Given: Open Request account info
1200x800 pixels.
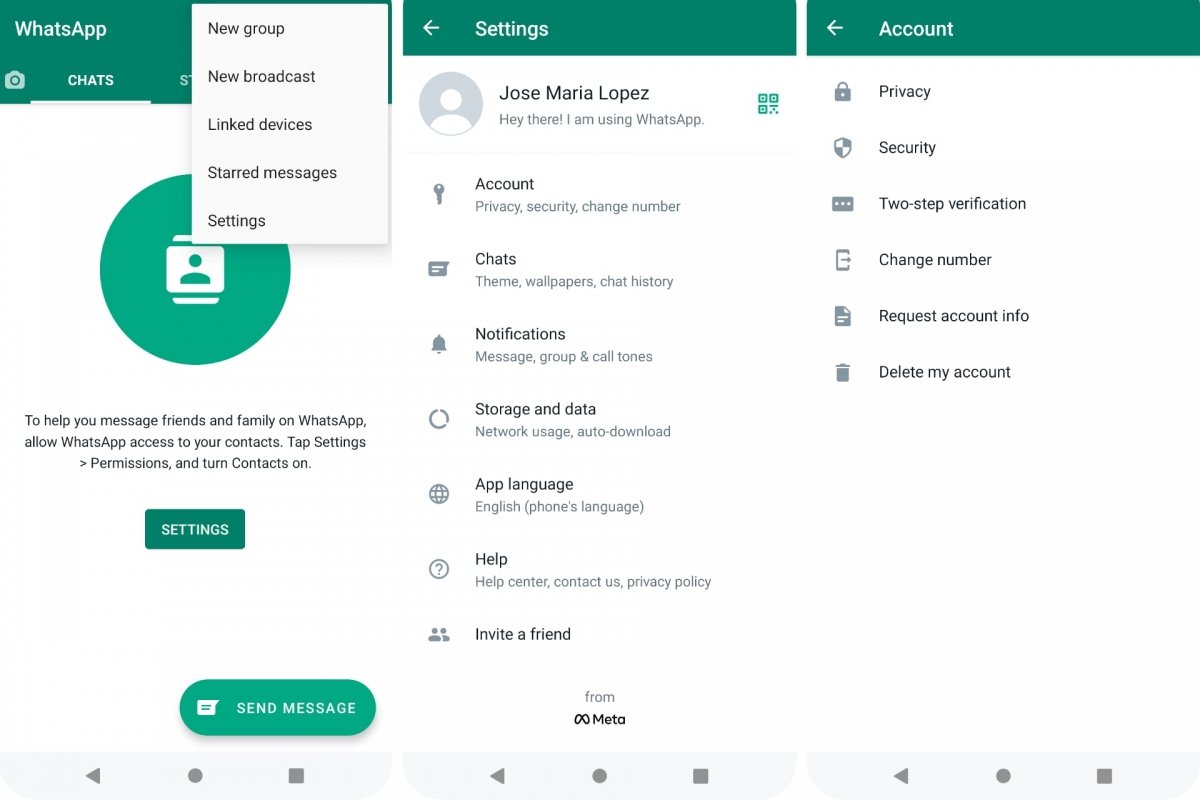Looking at the screenshot, I should tap(1003, 316).
